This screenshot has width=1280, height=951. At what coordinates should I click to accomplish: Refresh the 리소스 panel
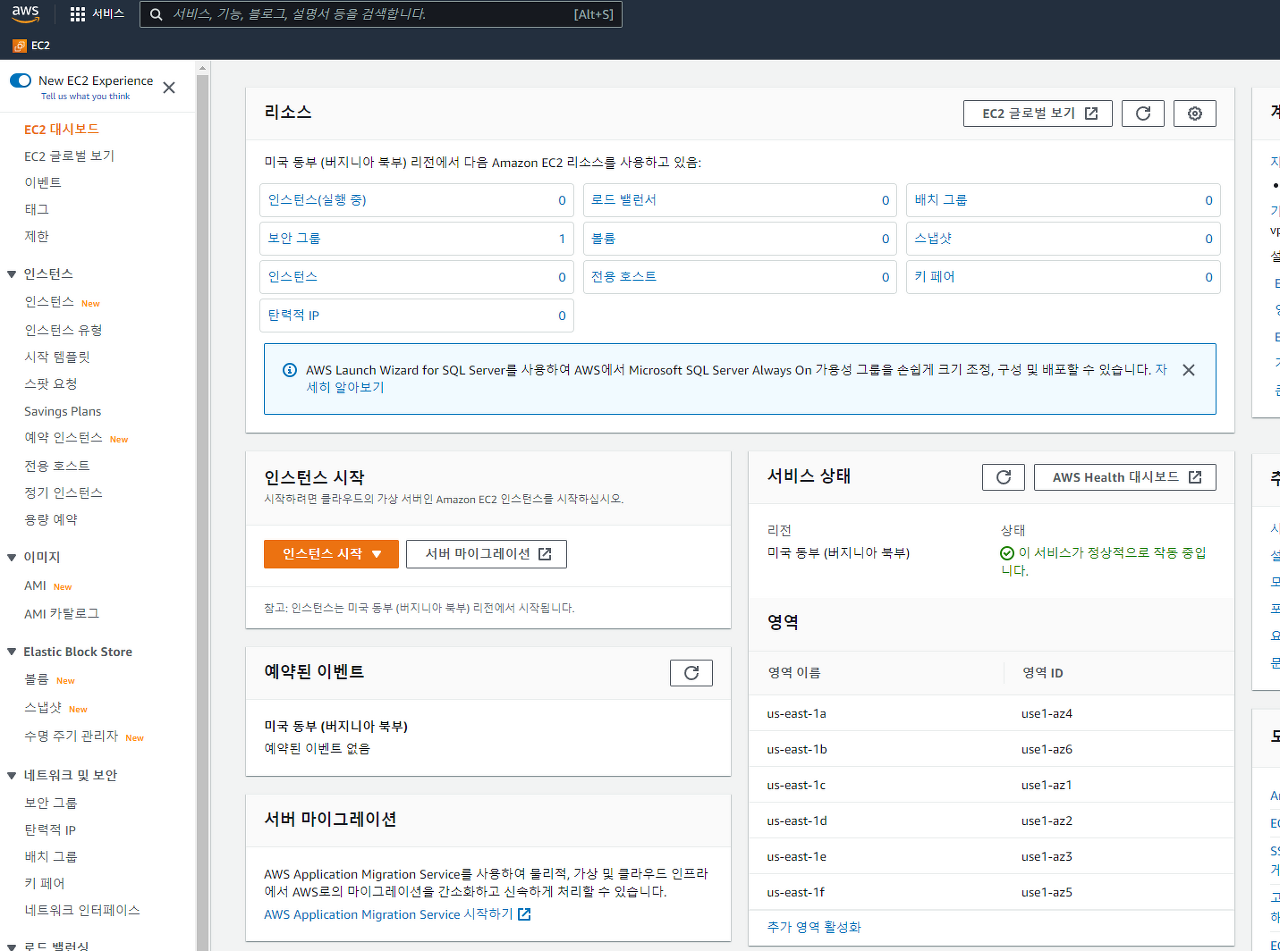(1143, 113)
